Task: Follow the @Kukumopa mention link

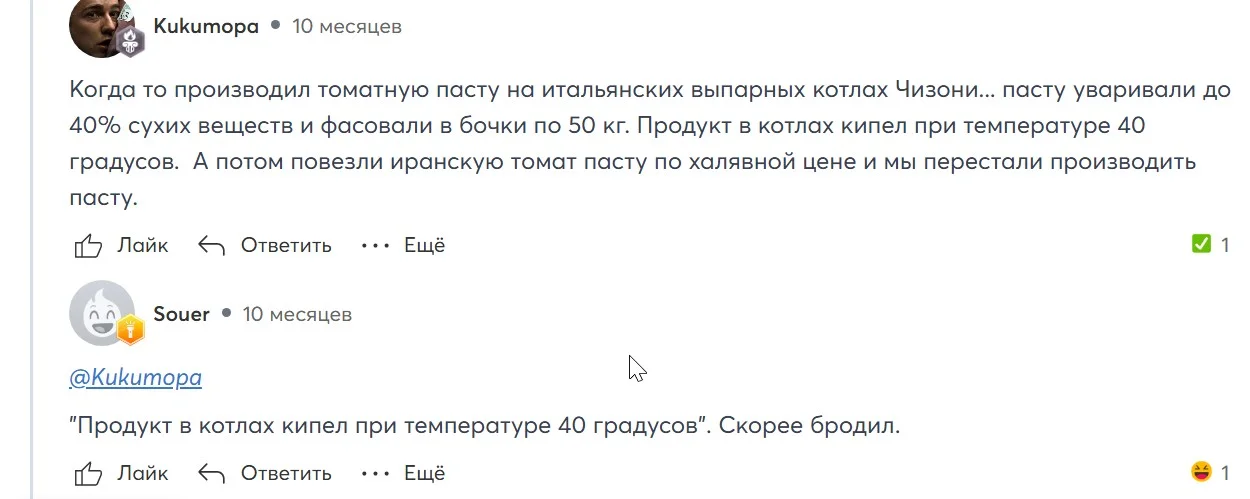Action: [x=136, y=378]
